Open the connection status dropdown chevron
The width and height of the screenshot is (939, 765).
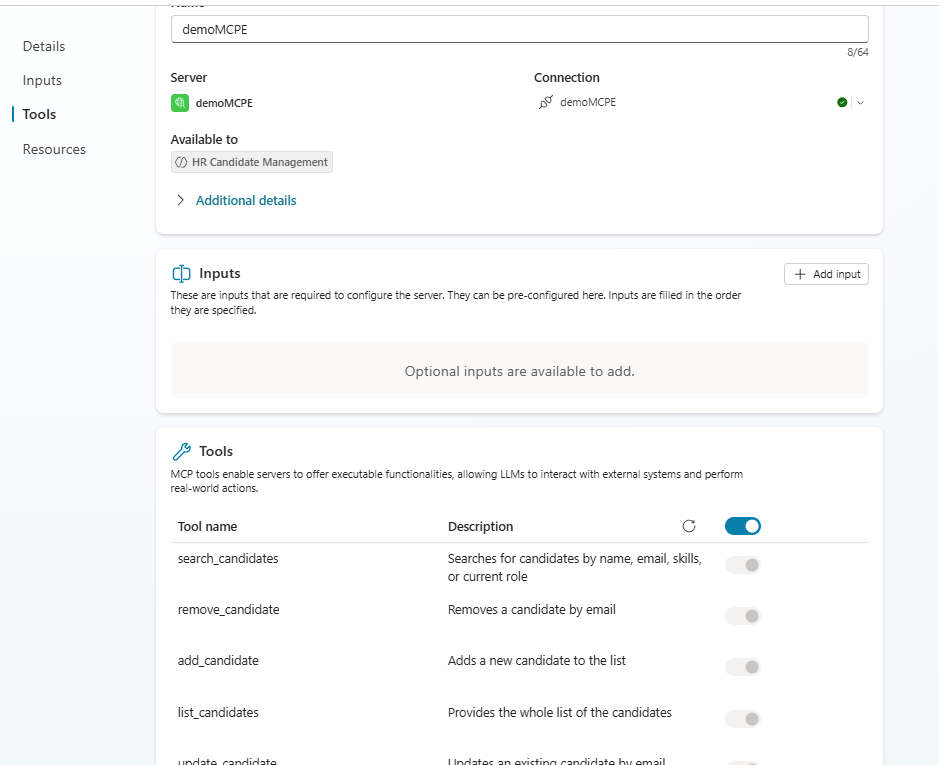[x=860, y=102]
